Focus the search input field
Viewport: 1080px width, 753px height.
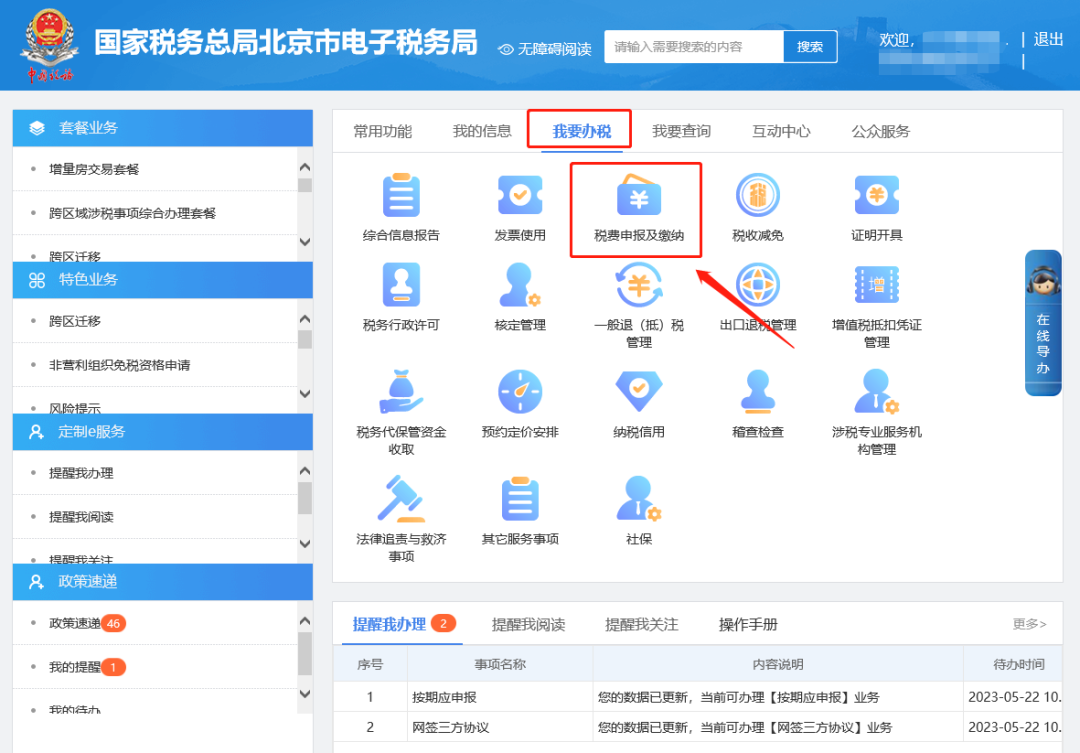tap(694, 47)
